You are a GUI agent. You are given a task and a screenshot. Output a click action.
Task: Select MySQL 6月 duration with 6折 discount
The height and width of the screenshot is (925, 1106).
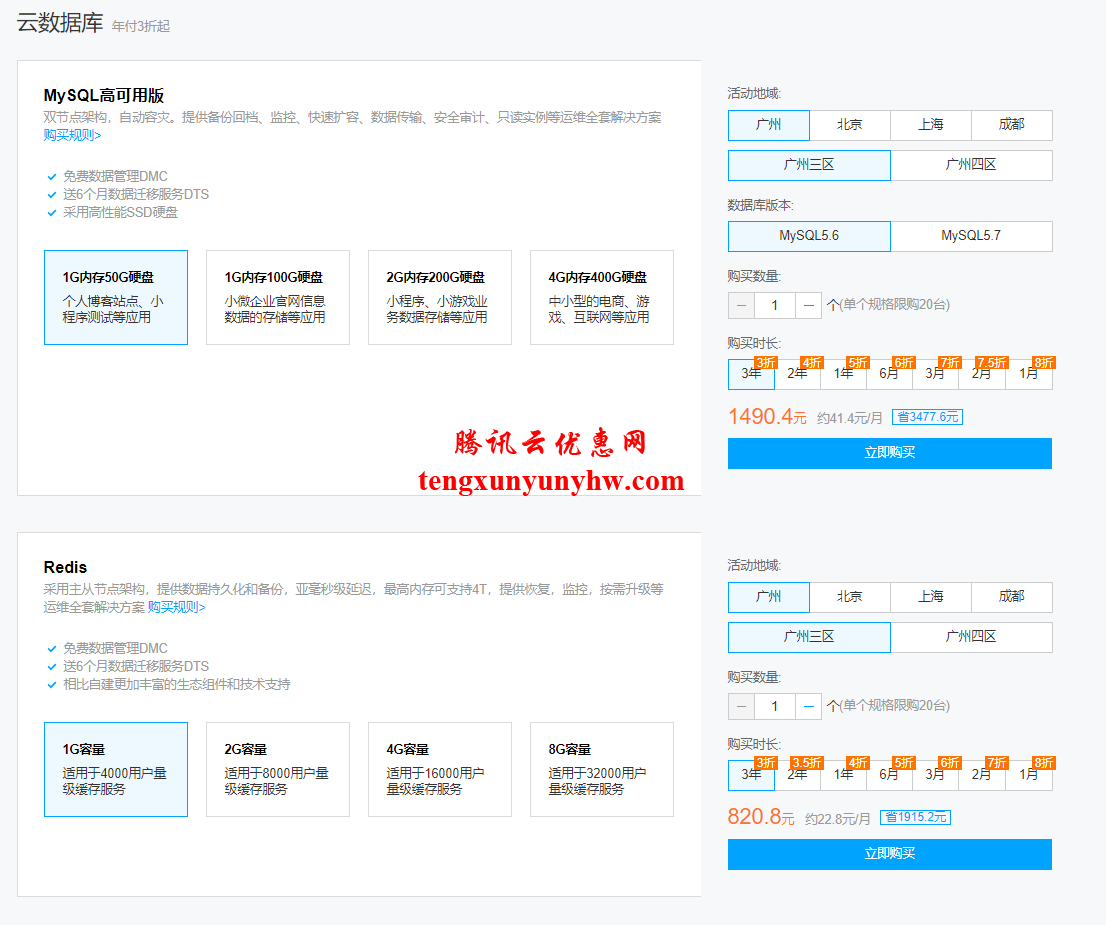889,374
